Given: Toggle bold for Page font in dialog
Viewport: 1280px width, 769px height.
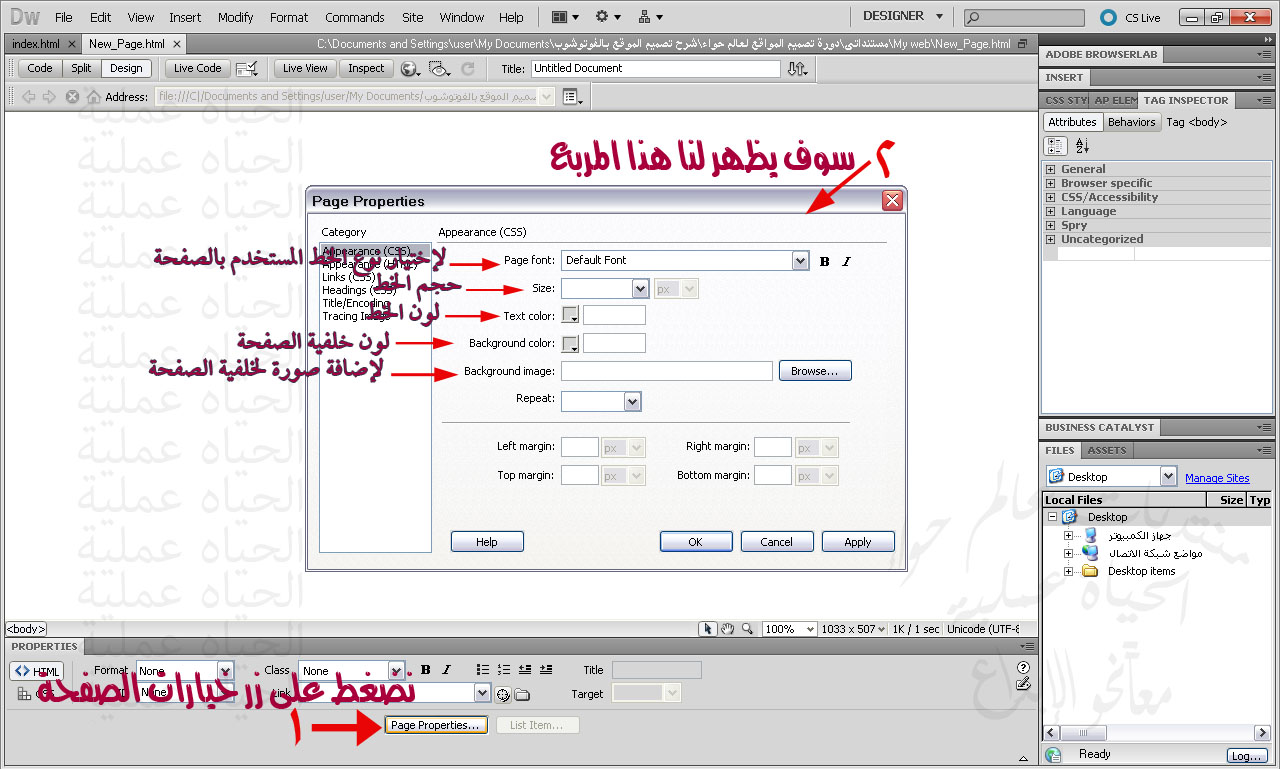Looking at the screenshot, I should (x=825, y=262).
